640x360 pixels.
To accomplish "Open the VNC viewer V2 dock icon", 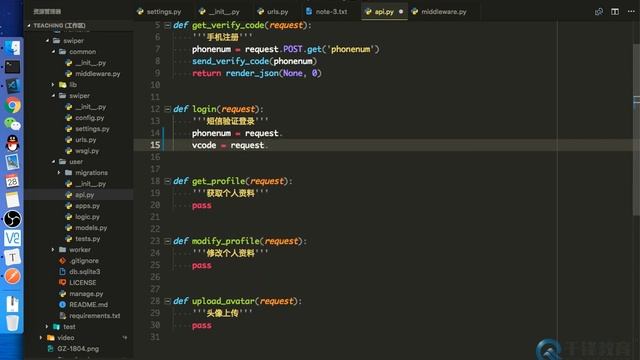I will pos(12,238).
